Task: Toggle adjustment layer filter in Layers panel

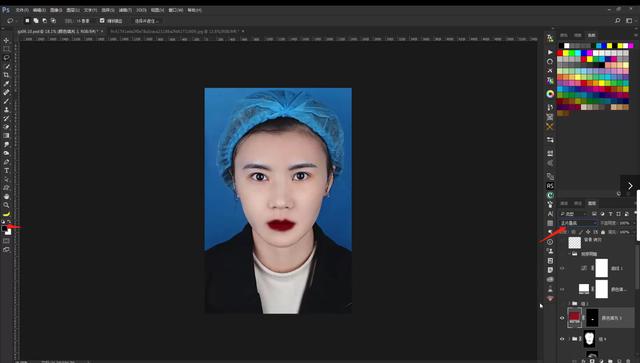Action: [x=602, y=214]
